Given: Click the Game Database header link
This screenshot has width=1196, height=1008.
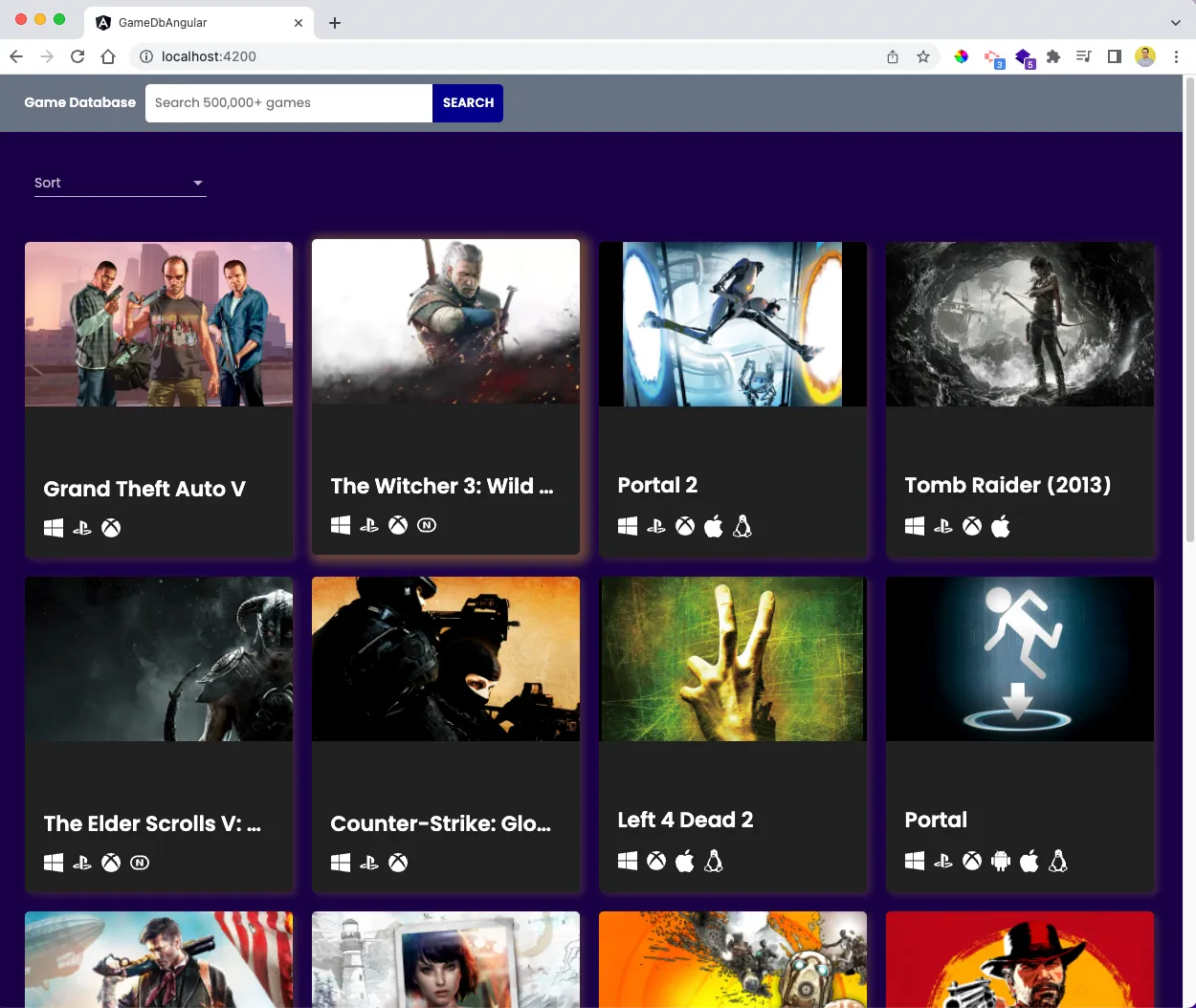Looking at the screenshot, I should pos(80,102).
